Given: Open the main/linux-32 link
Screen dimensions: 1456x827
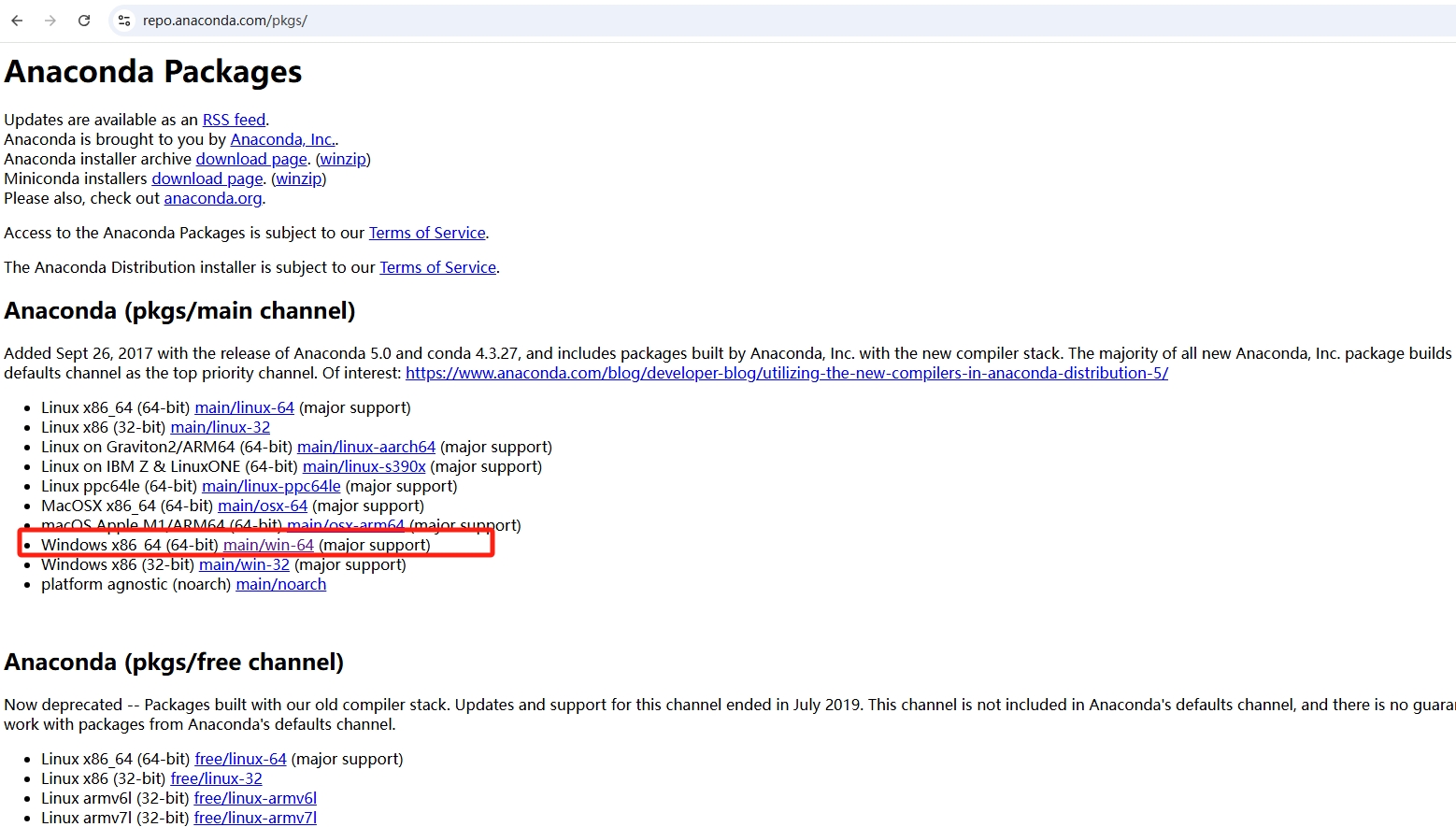Looking at the screenshot, I should pyautogui.click(x=220, y=427).
